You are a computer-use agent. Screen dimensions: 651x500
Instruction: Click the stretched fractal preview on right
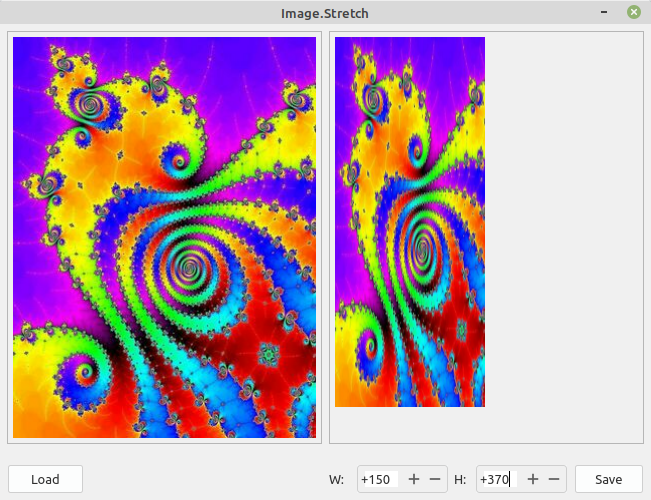click(x=410, y=222)
